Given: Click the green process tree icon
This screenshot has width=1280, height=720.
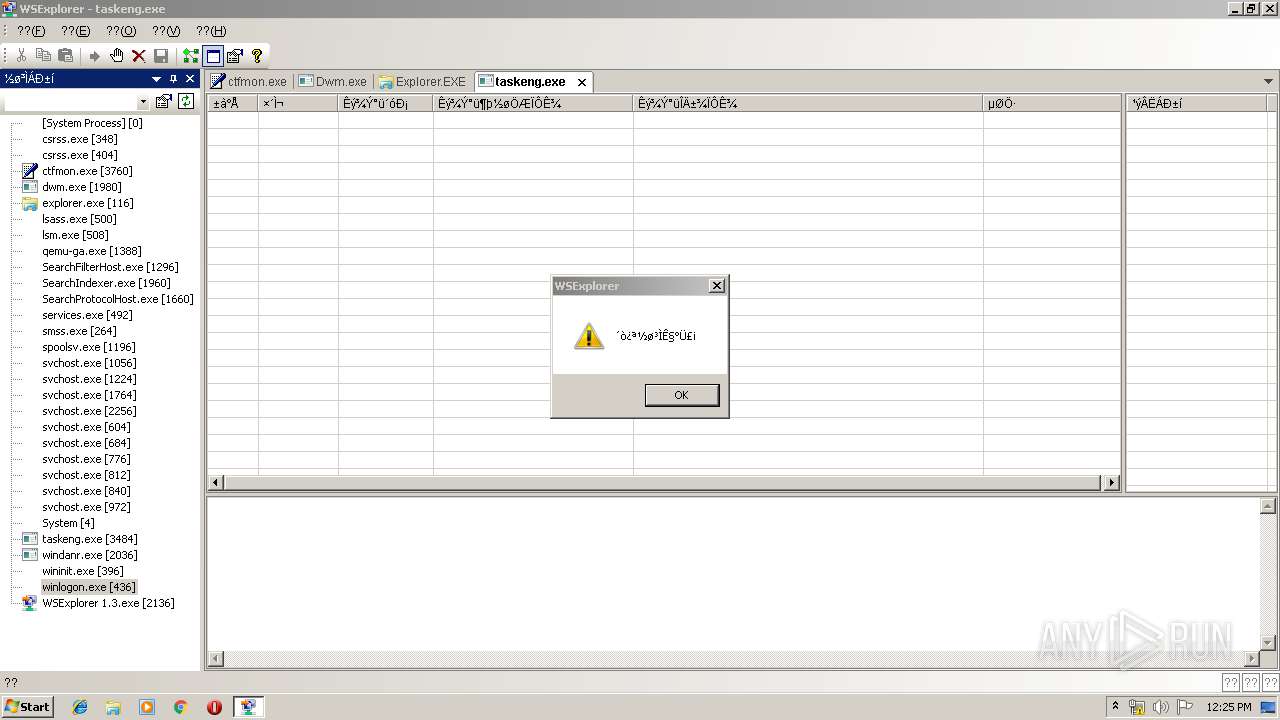Looking at the screenshot, I should [190, 56].
